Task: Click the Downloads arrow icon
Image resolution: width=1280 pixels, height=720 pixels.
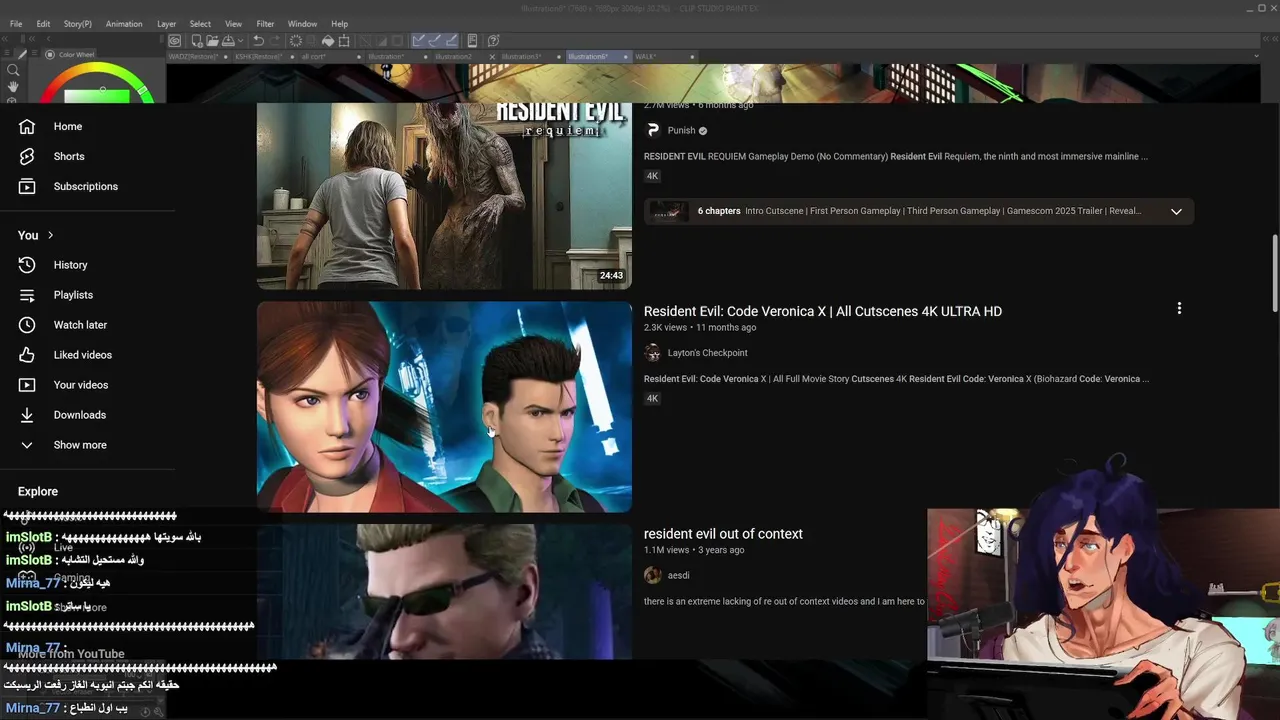Action: pos(27,415)
